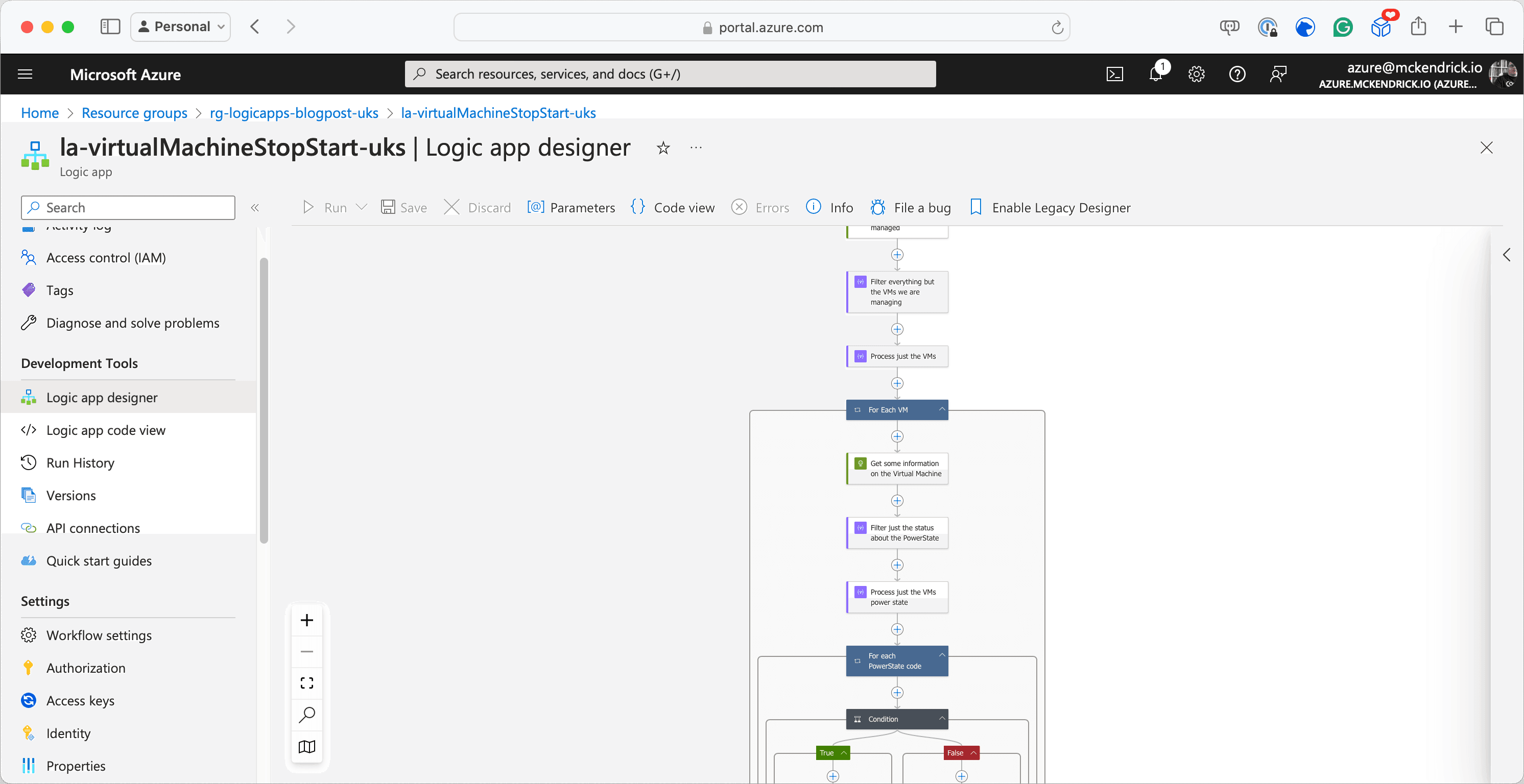Click the search magnifier in designer controls
Image resolution: width=1524 pixels, height=784 pixels.
(x=306, y=715)
